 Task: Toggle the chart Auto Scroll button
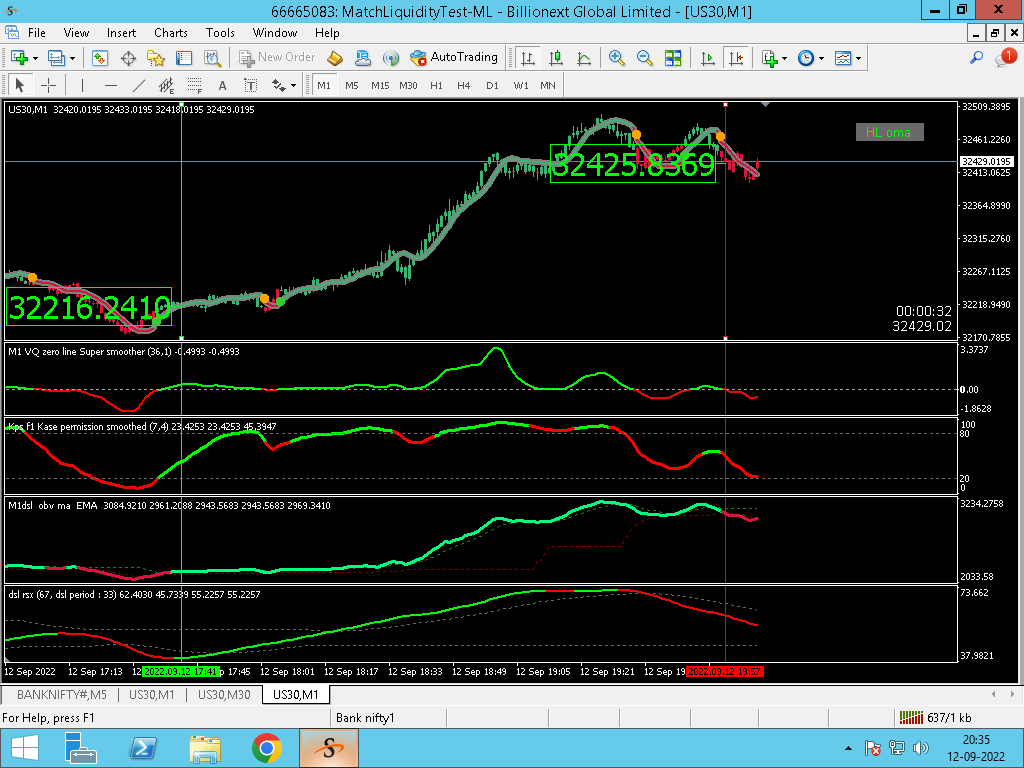[708, 57]
